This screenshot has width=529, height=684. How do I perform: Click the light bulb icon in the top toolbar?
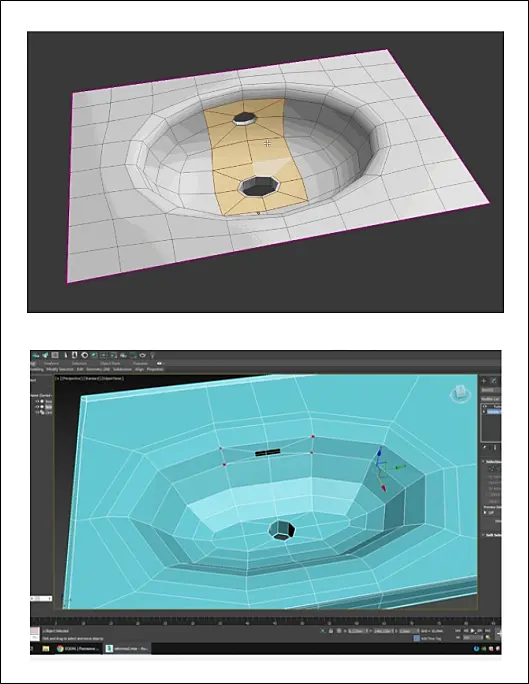[x=153, y=356]
